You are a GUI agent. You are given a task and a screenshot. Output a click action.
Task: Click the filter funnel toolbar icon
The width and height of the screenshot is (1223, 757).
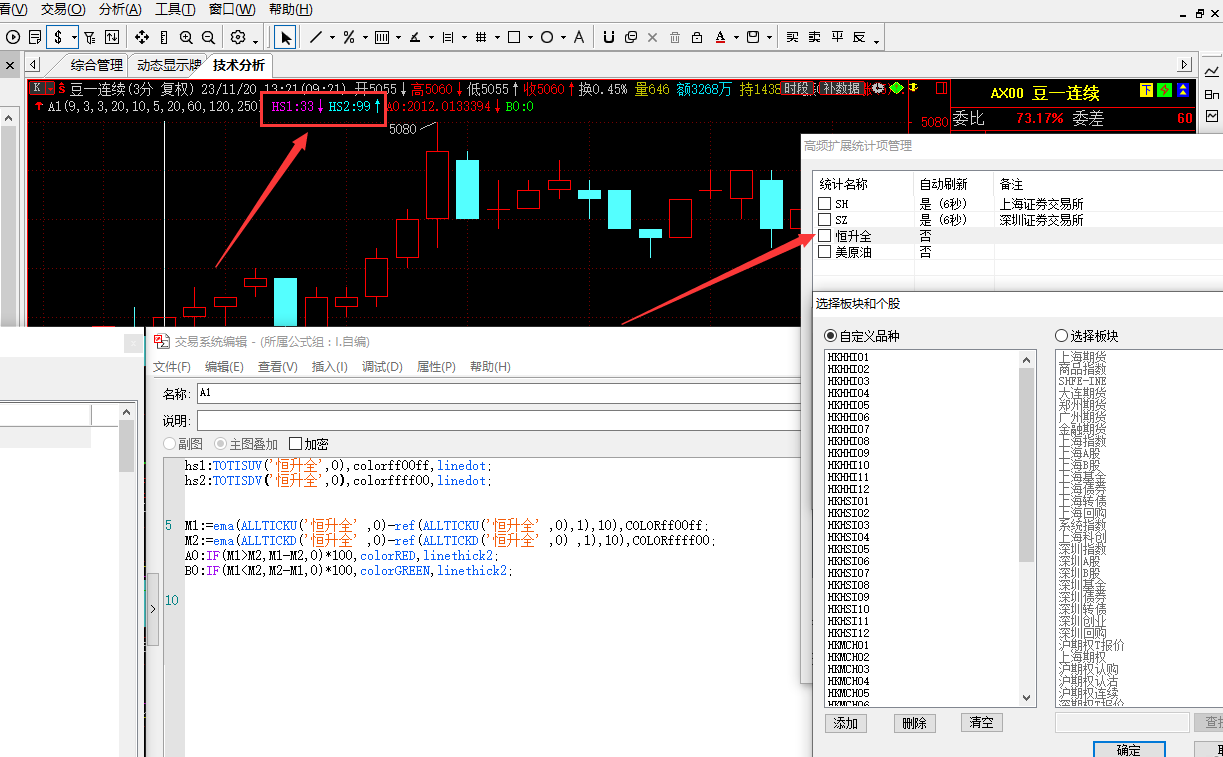(90, 37)
